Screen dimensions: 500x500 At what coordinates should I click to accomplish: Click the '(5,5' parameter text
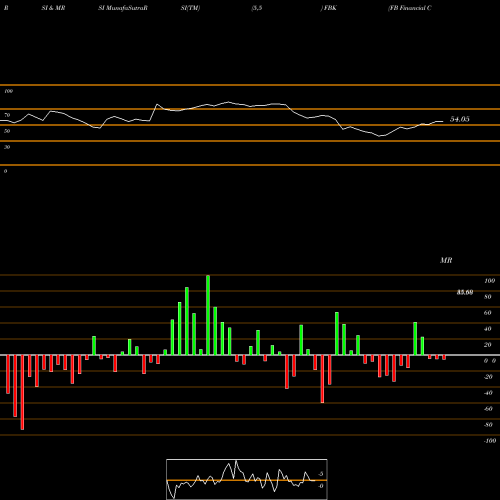tap(257, 8)
